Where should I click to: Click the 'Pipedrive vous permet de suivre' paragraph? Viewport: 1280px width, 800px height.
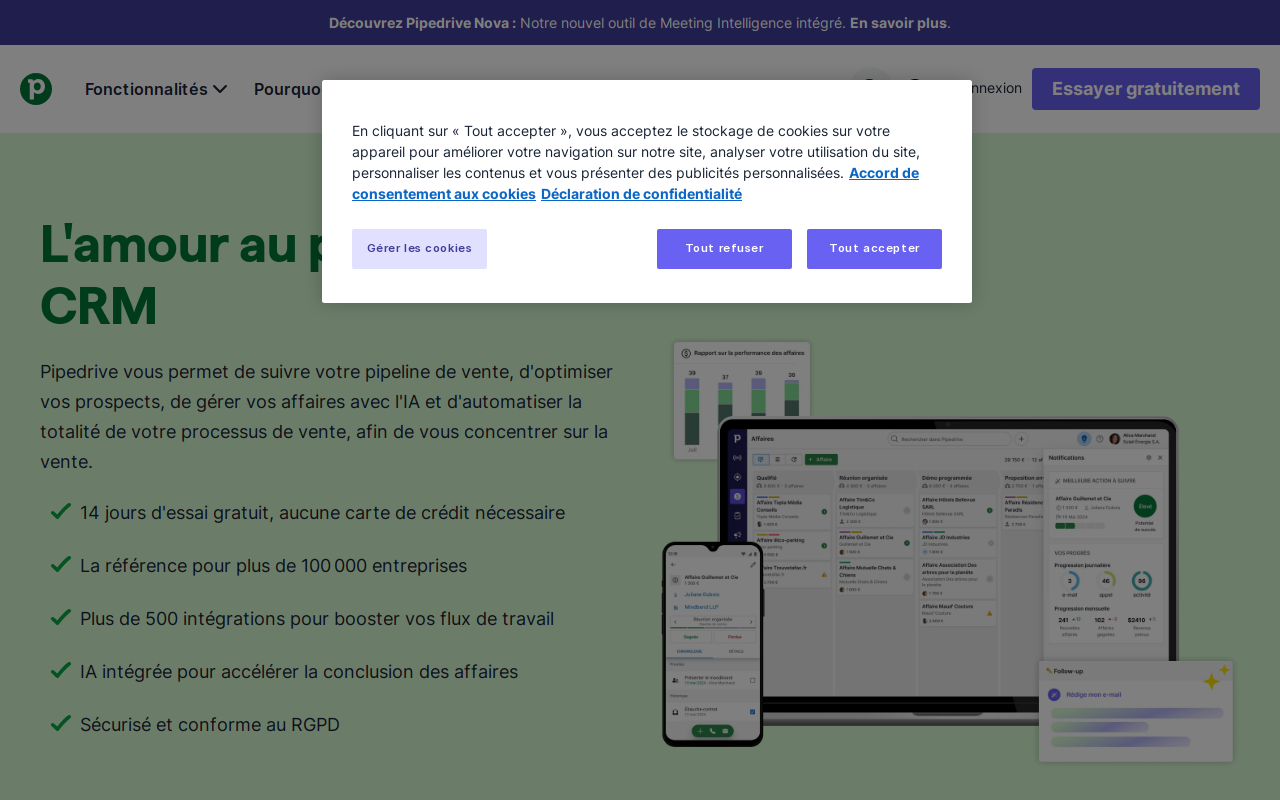pos(326,417)
